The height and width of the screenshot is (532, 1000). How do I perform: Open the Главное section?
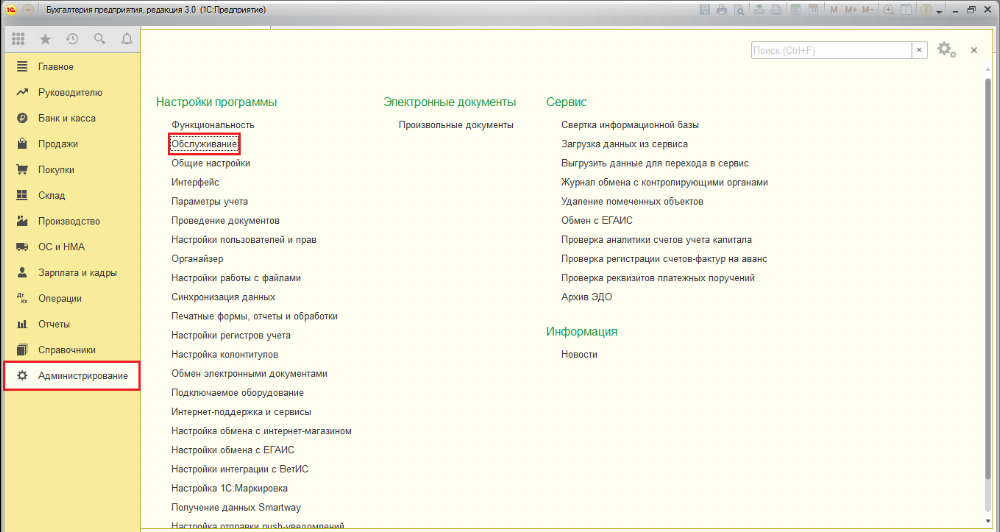pyautogui.click(x=71, y=66)
